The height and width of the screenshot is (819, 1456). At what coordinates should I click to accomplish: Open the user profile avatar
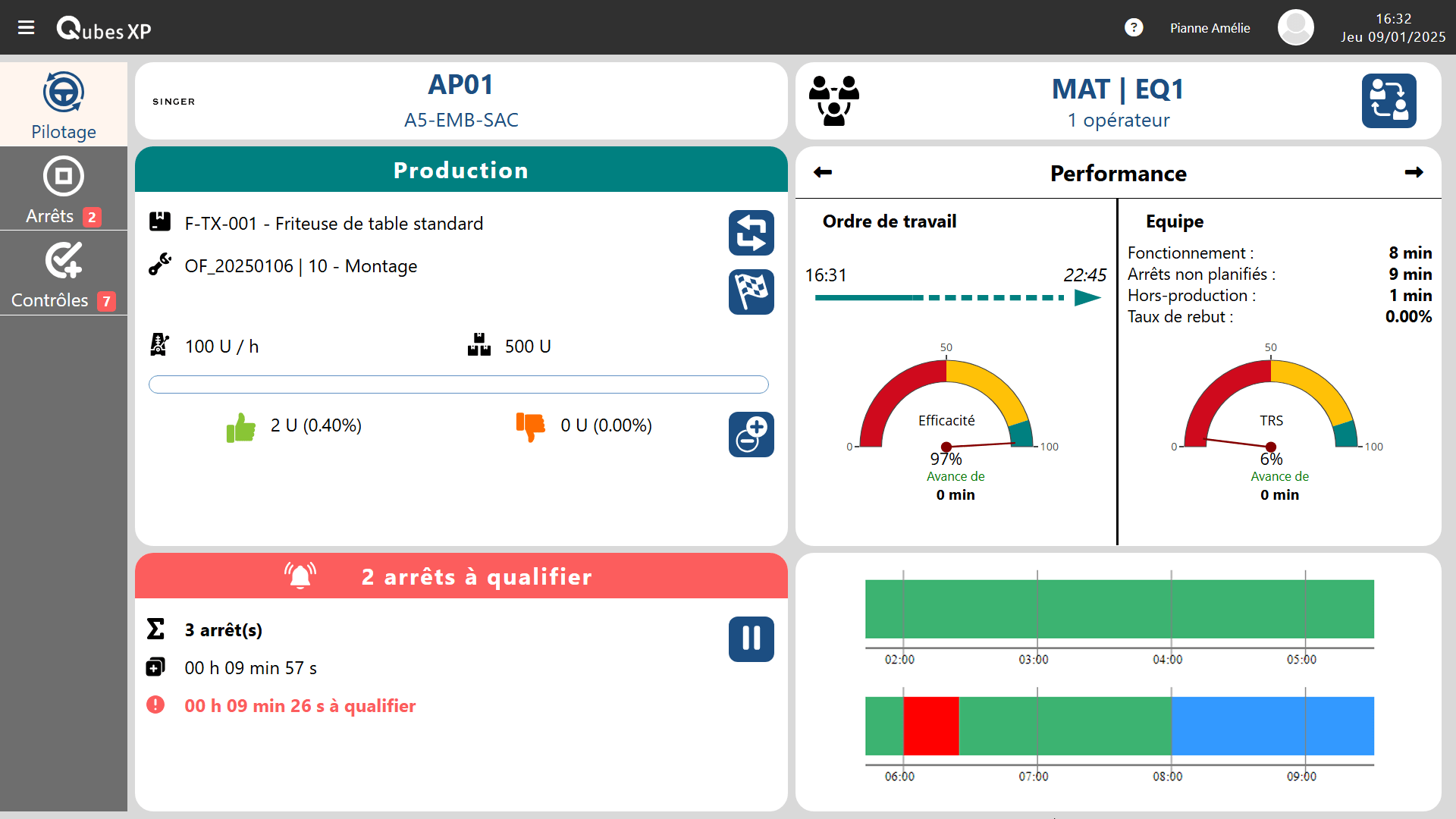[1295, 28]
